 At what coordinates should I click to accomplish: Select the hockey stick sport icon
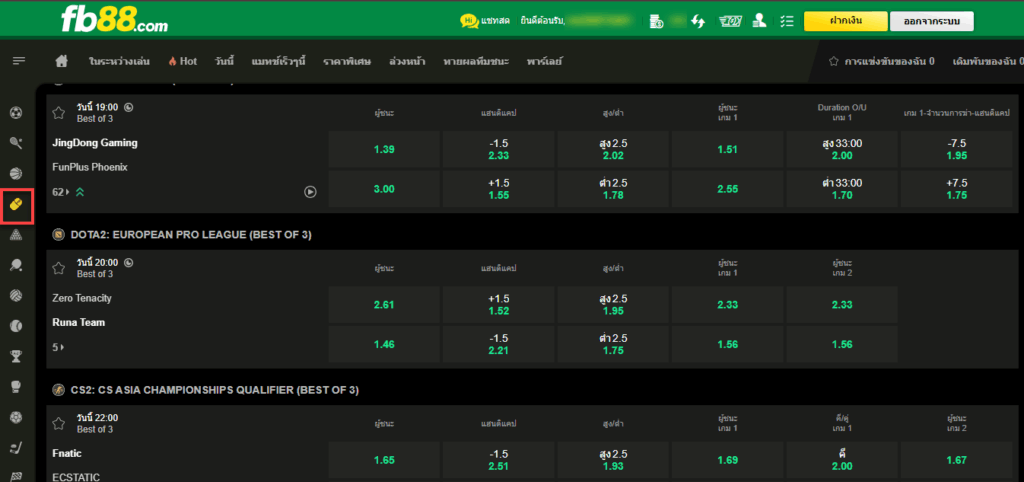[x=16, y=447]
